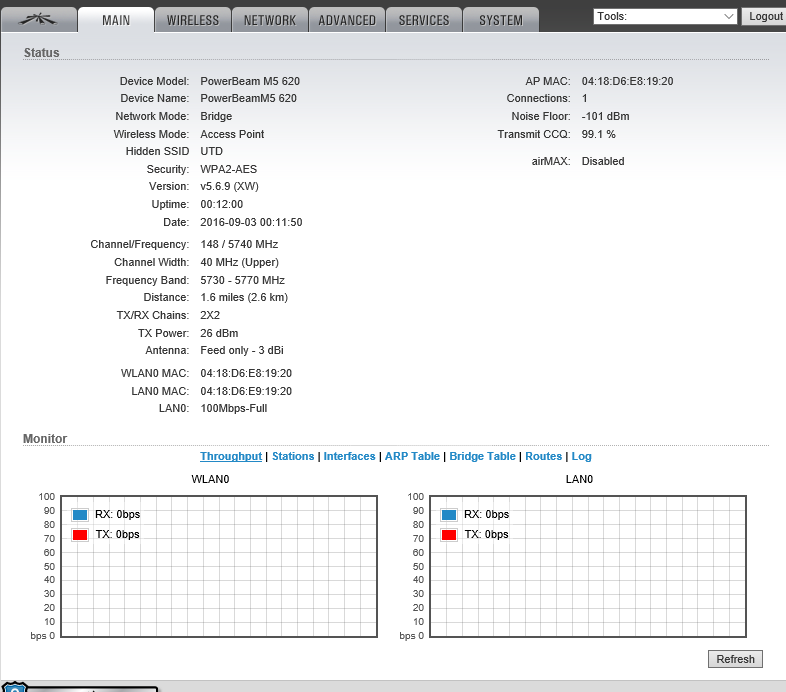The image size is (786, 692).
Task: Click the Version value v5.6.9 (XW)
Action: tap(230, 187)
